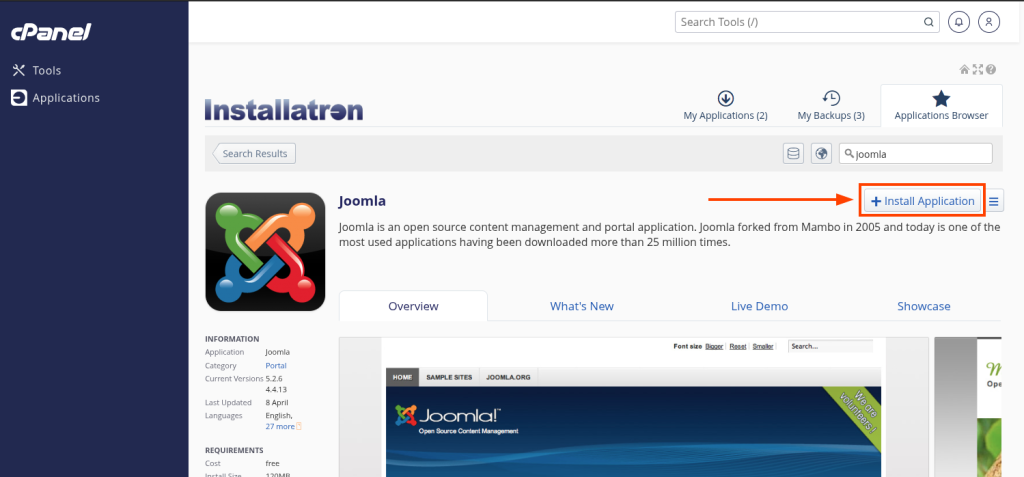Open the notifications bell
Screen dimensions: 1024x477
coord(959,22)
